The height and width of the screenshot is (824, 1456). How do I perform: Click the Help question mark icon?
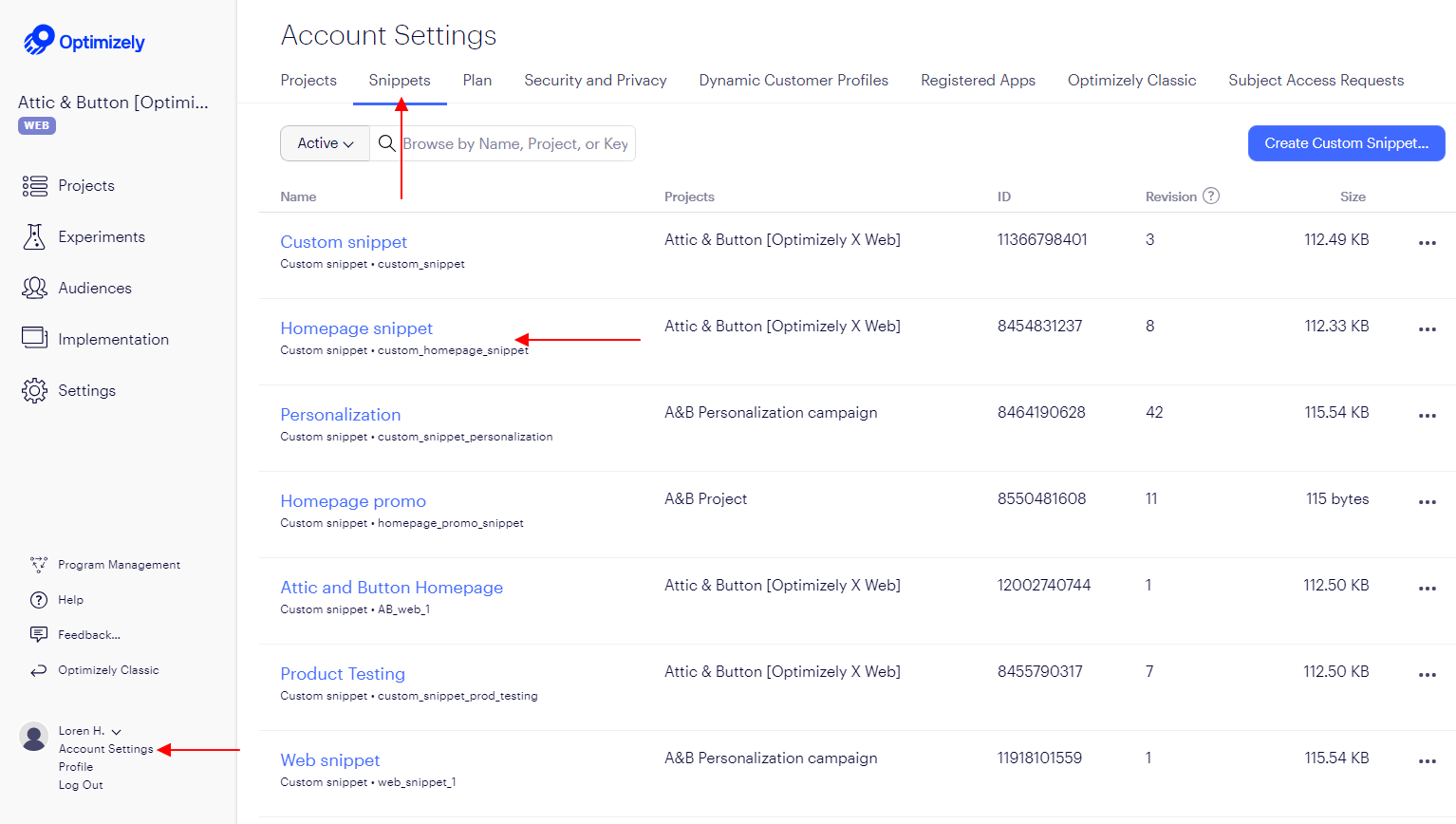[39, 600]
